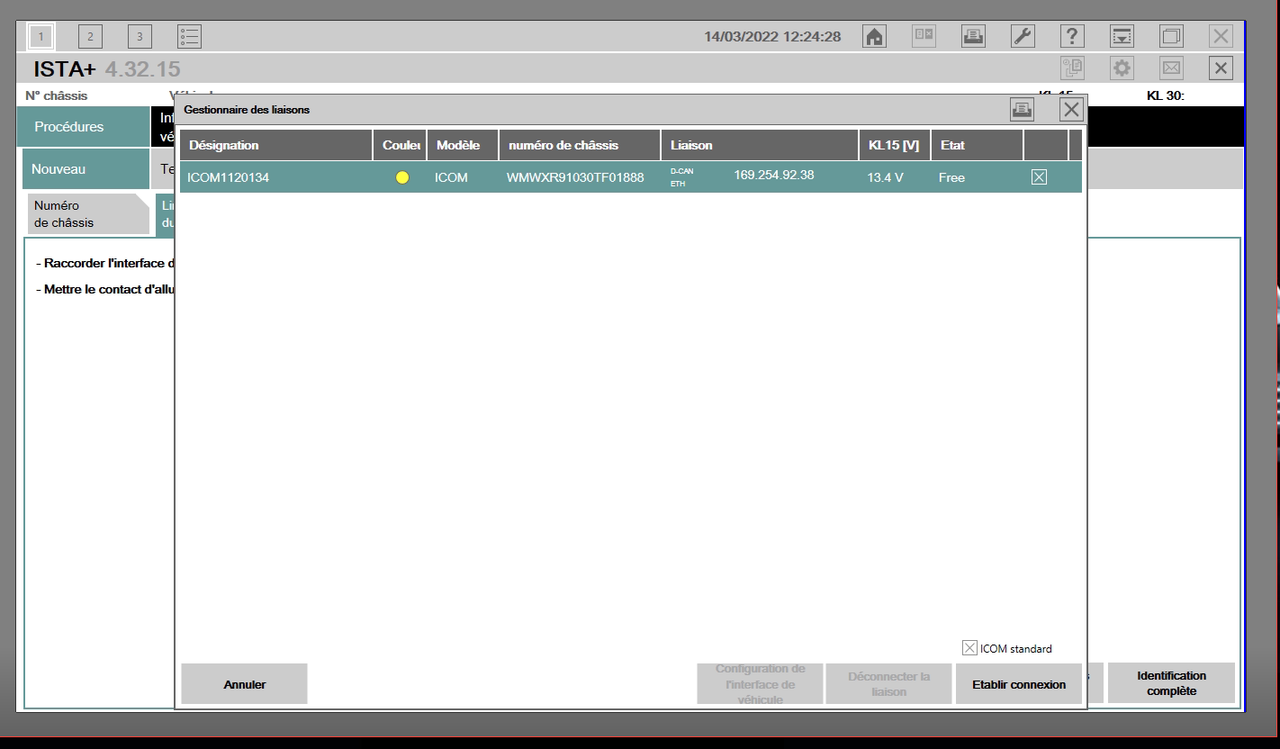The image size is (1280, 749).
Task: Click the Couleur column header
Action: 401,145
